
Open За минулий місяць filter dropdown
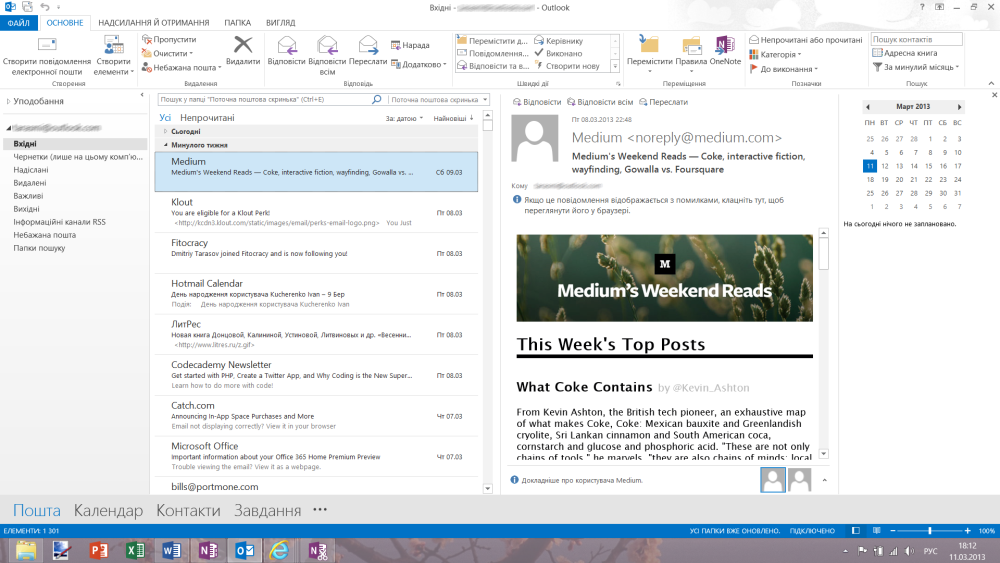click(916, 67)
